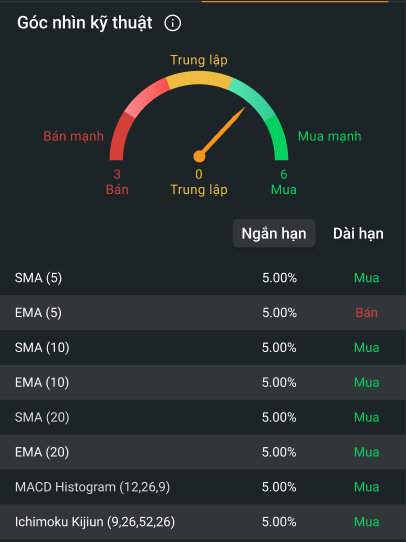Click the 6 Mua count under gauge

[284, 182]
